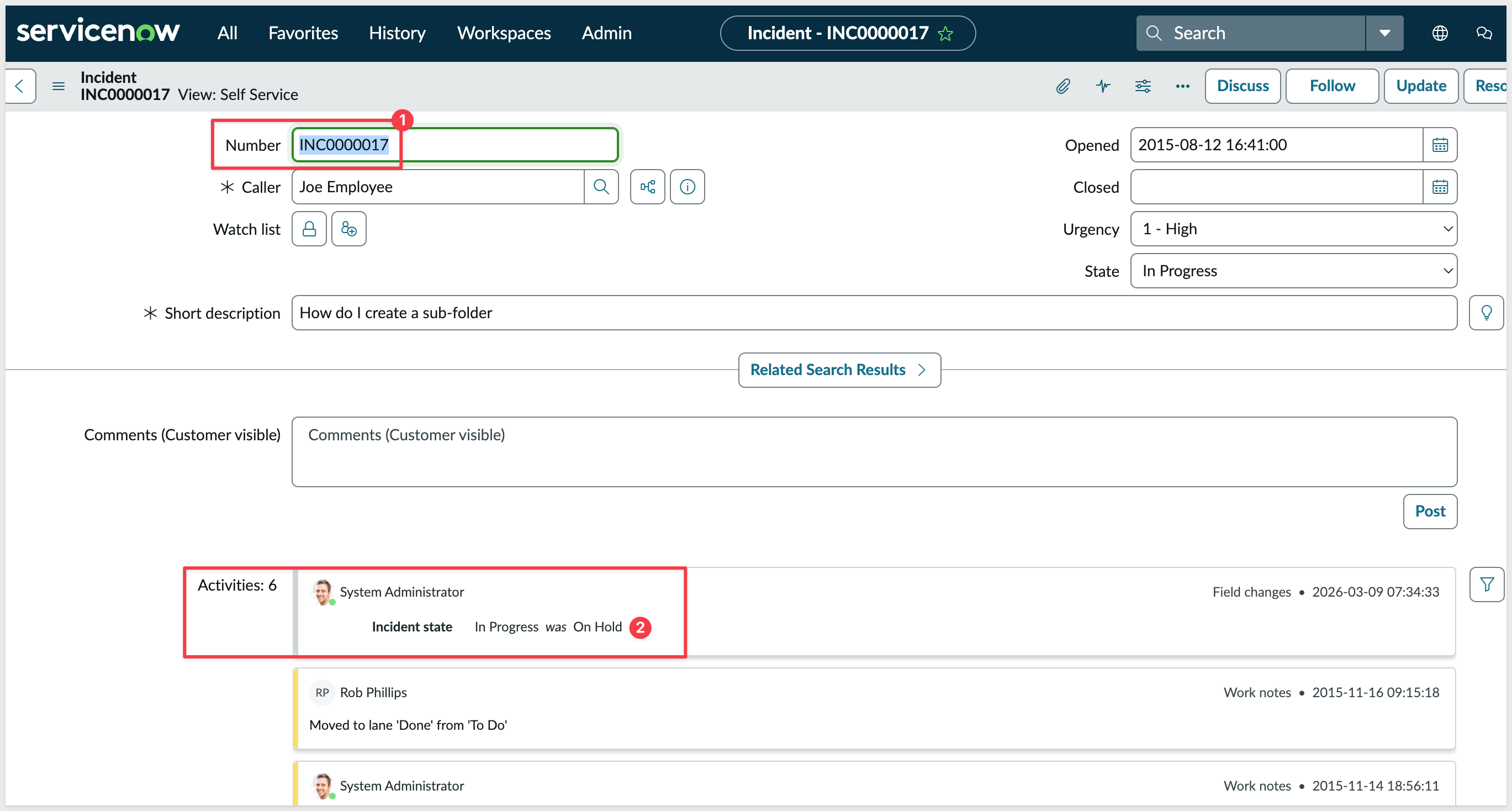The height and width of the screenshot is (811, 1512).
Task: Toggle favorite star for INC0000017
Action: tap(945, 34)
